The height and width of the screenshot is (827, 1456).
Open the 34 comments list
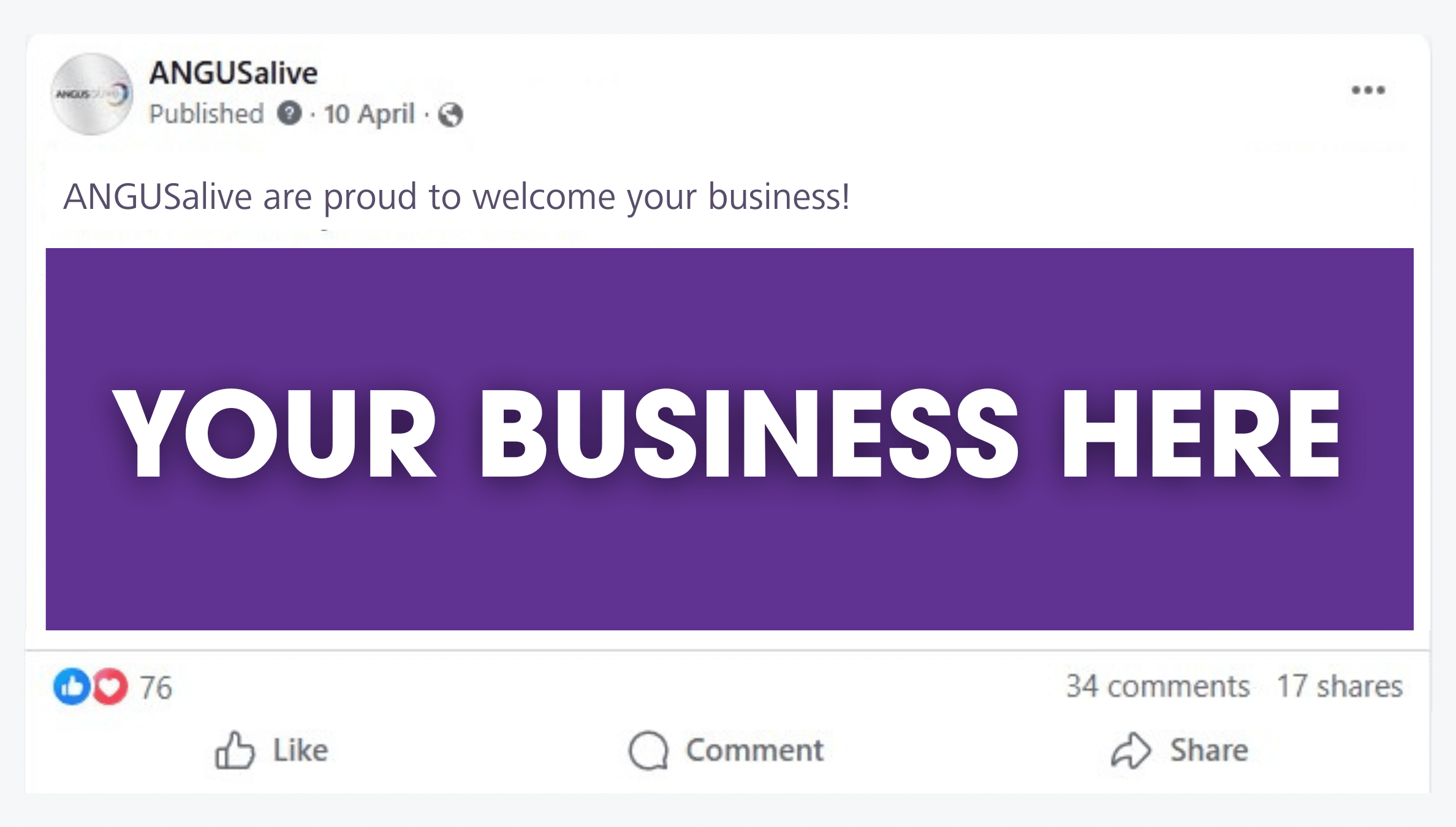1158,686
